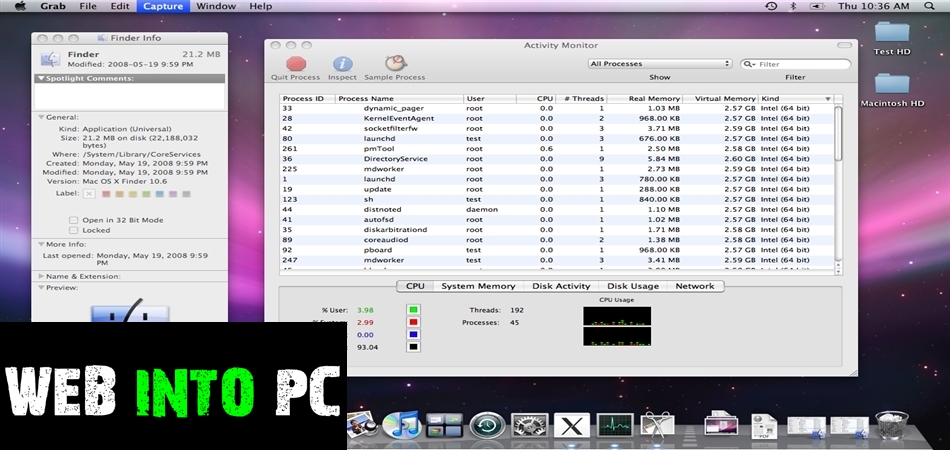Click the Sample Process icon
Screen dimensions: 950x450
tap(395, 63)
